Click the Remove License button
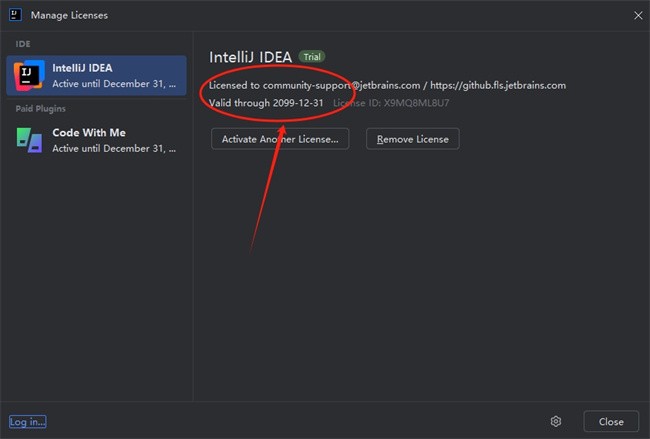 pos(412,139)
